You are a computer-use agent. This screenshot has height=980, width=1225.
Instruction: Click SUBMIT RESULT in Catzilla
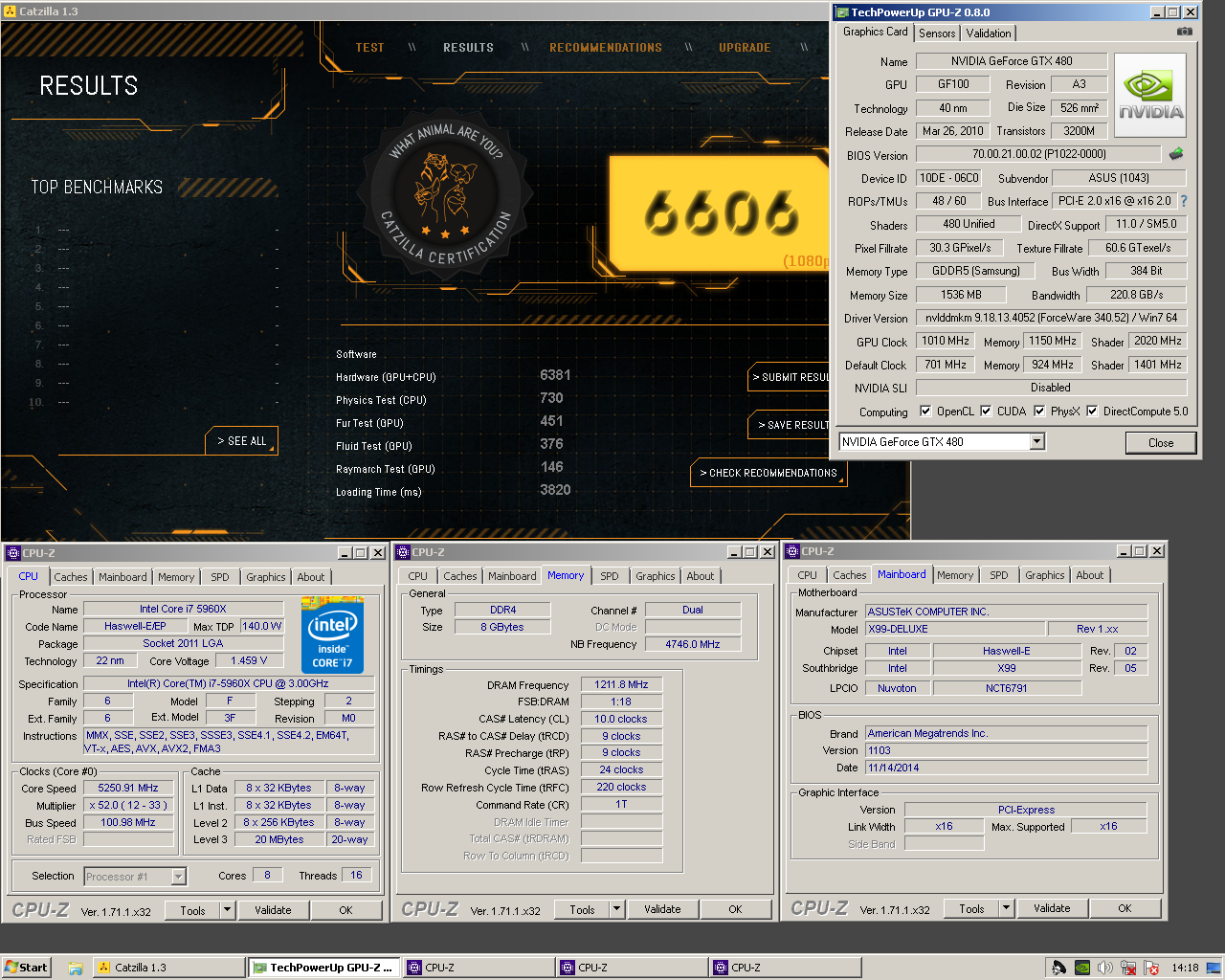[791, 377]
